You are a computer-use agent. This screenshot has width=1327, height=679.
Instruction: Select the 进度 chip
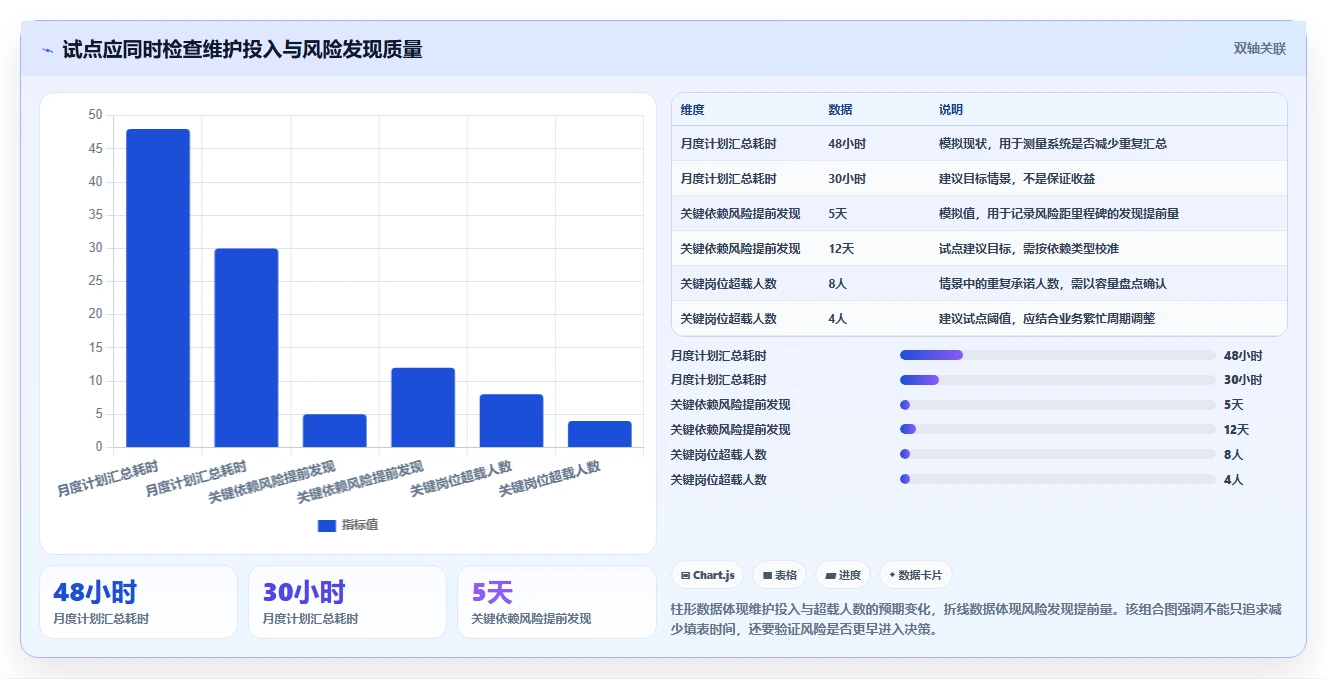(843, 575)
